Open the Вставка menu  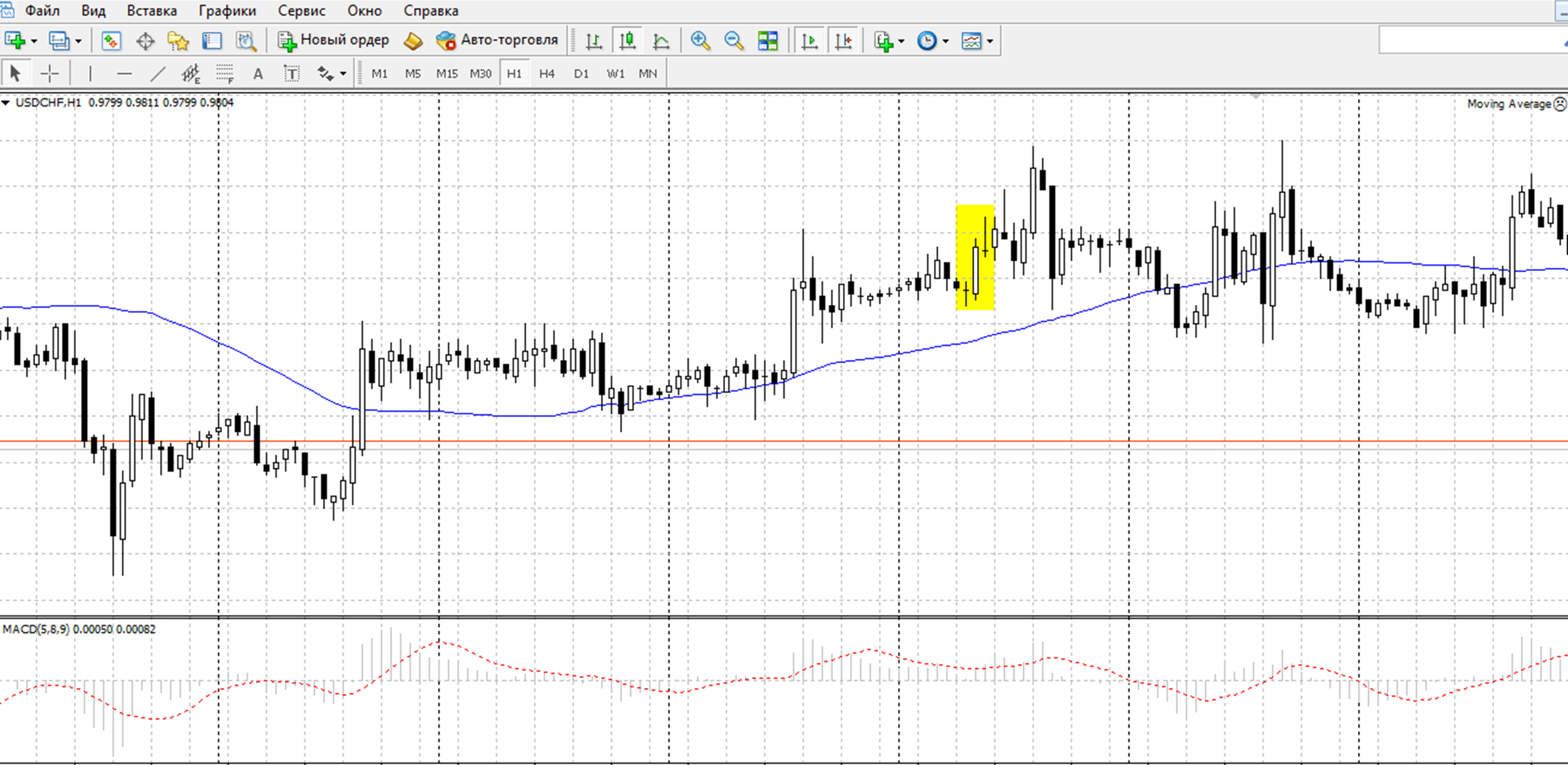tap(152, 11)
